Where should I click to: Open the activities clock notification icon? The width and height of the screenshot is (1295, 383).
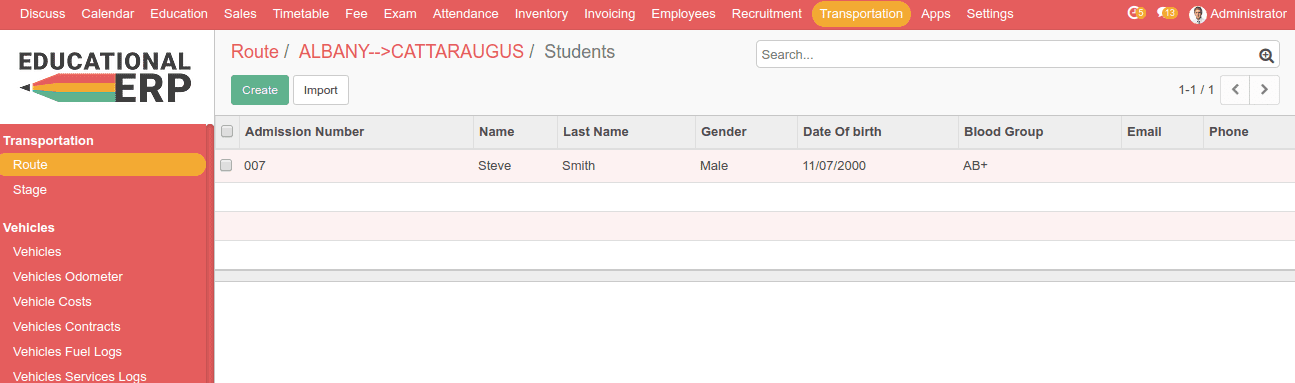[x=1135, y=14]
